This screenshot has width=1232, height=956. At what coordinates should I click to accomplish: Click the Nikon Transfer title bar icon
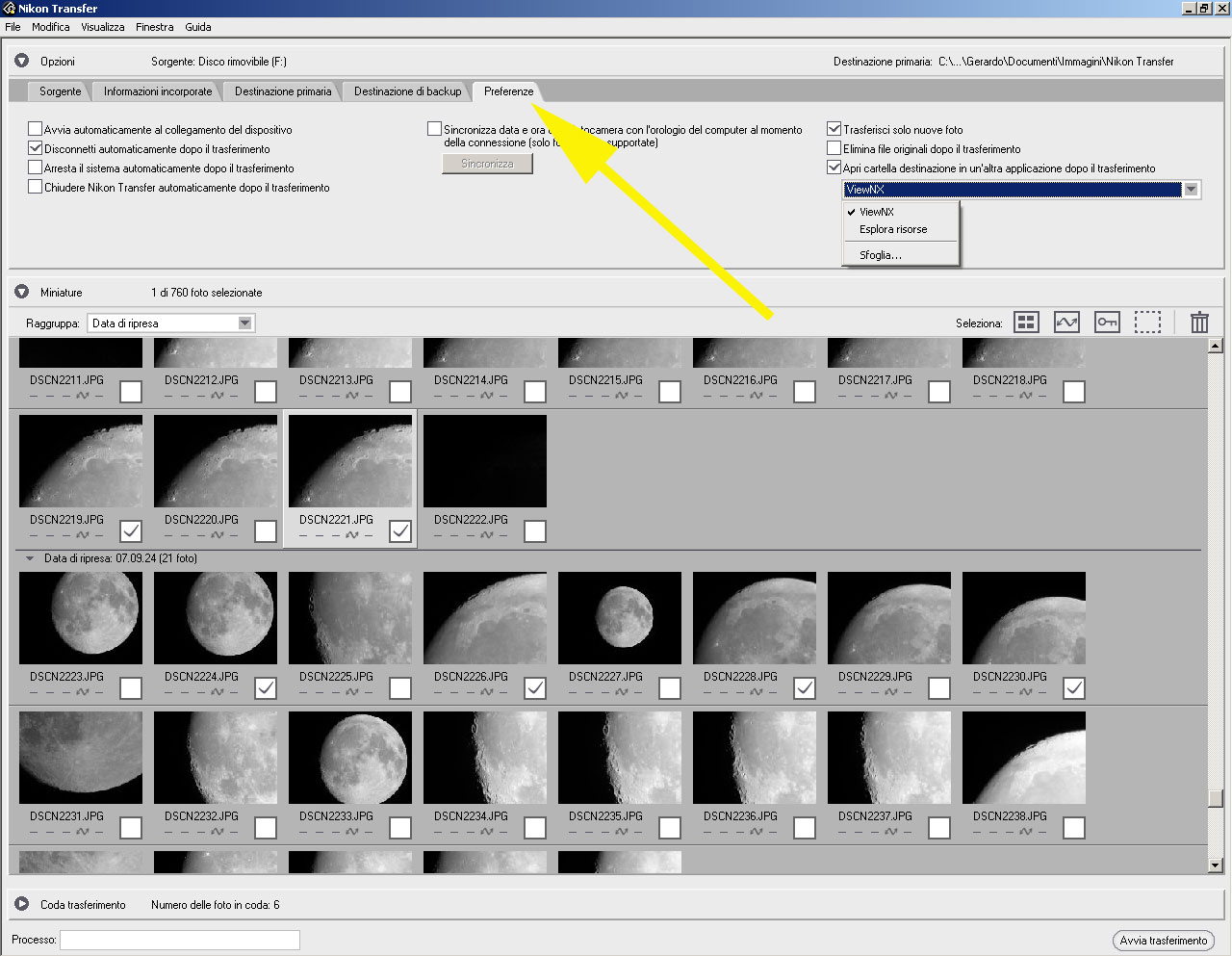pos(10,8)
